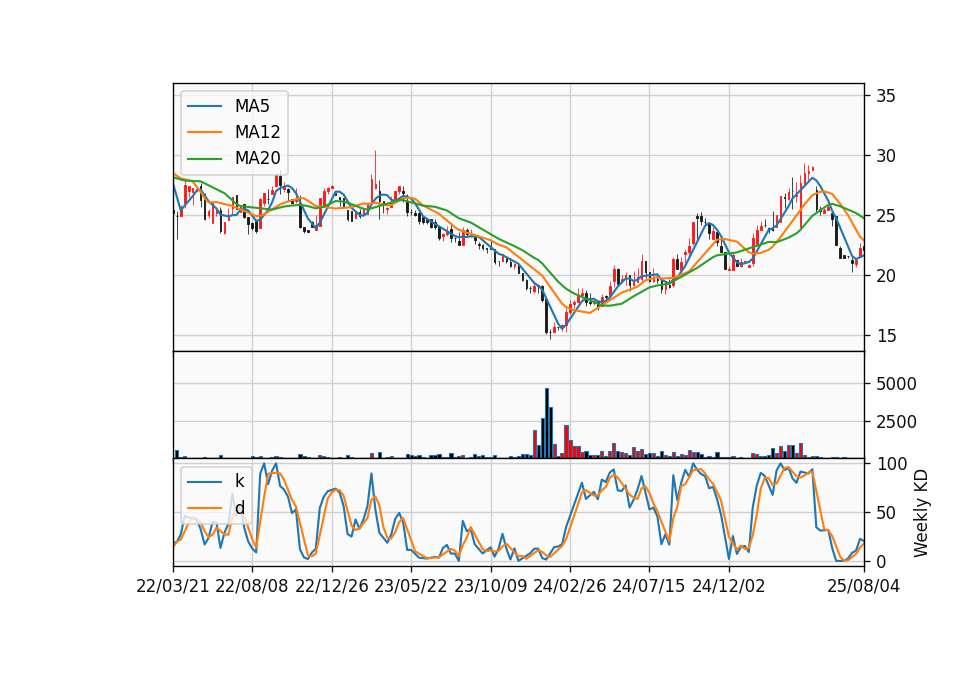The image size is (960, 690).
Task: Click the volume axis value 5000
Action: (896, 384)
